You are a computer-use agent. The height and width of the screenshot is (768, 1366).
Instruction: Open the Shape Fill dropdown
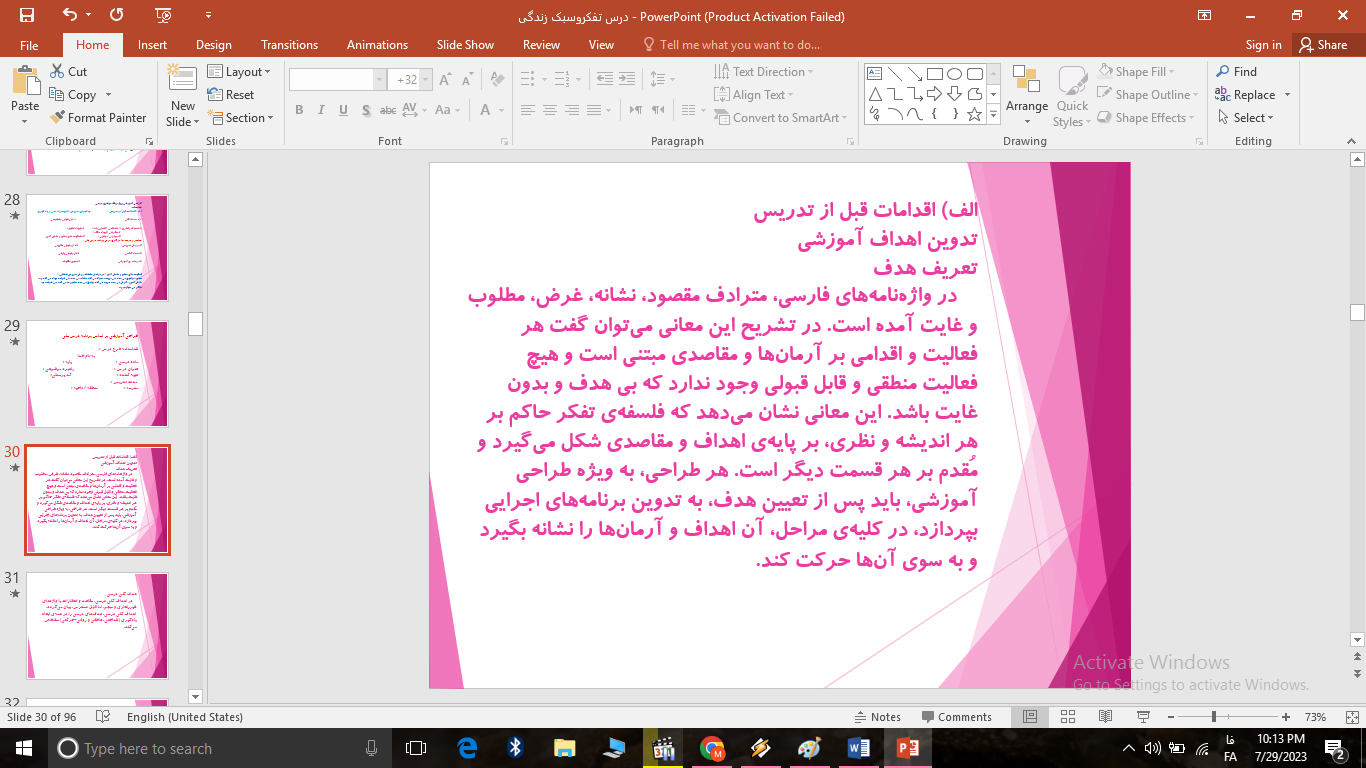1136,72
